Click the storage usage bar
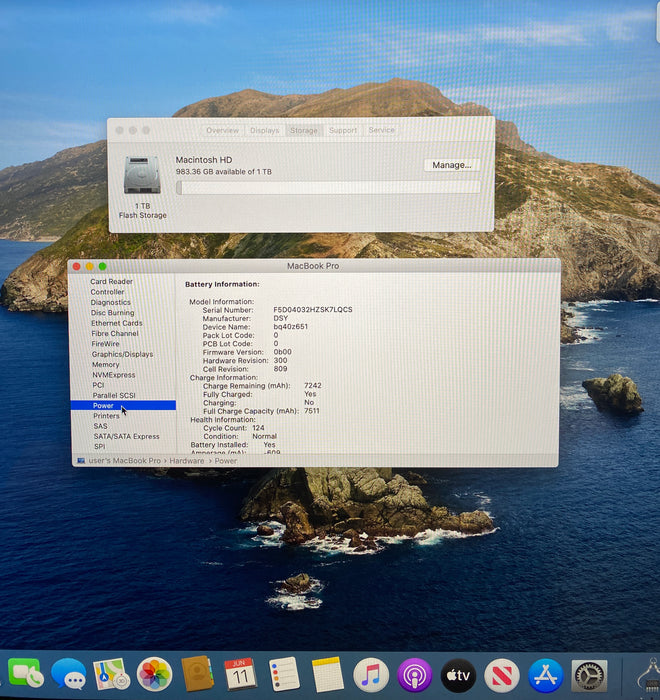The image size is (660, 700). point(328,188)
